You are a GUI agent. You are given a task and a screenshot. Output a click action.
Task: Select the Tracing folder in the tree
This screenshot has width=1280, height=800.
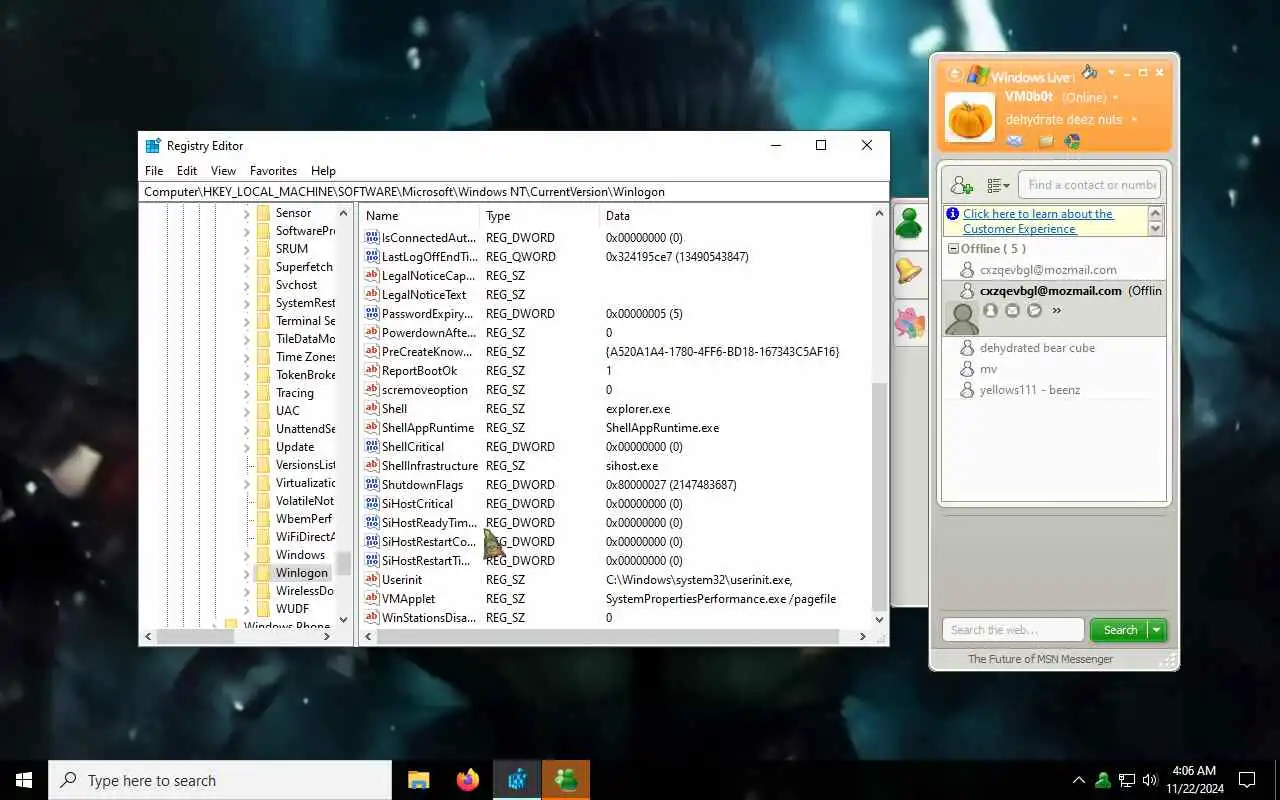point(294,393)
